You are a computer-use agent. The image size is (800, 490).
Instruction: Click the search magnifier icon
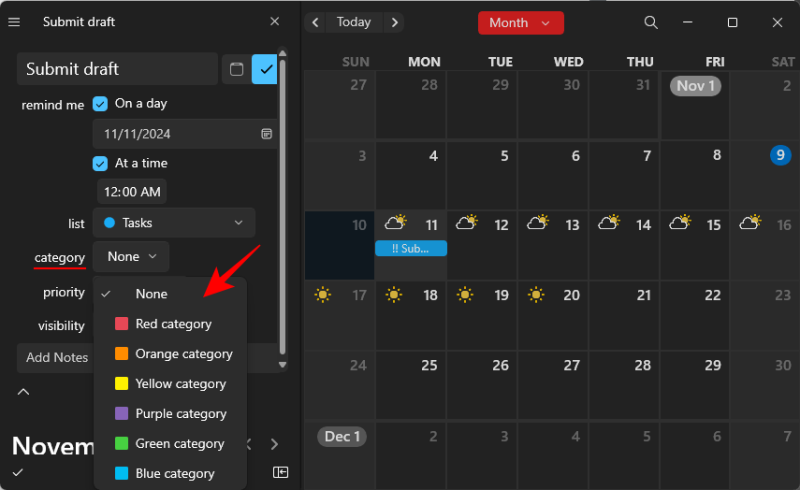coord(651,22)
